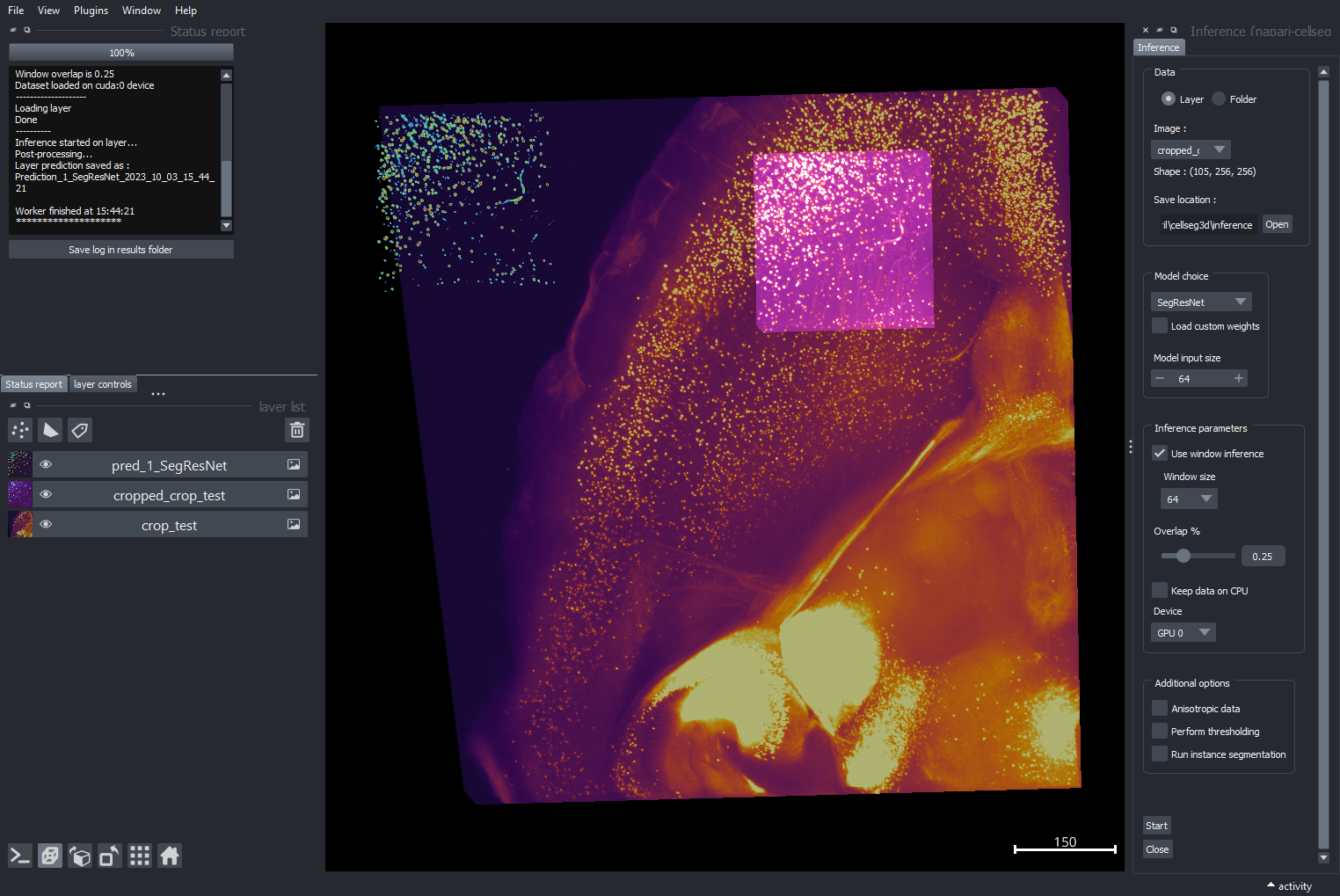Create a new labels layer
This screenshot has height=896, width=1340.
(x=80, y=430)
